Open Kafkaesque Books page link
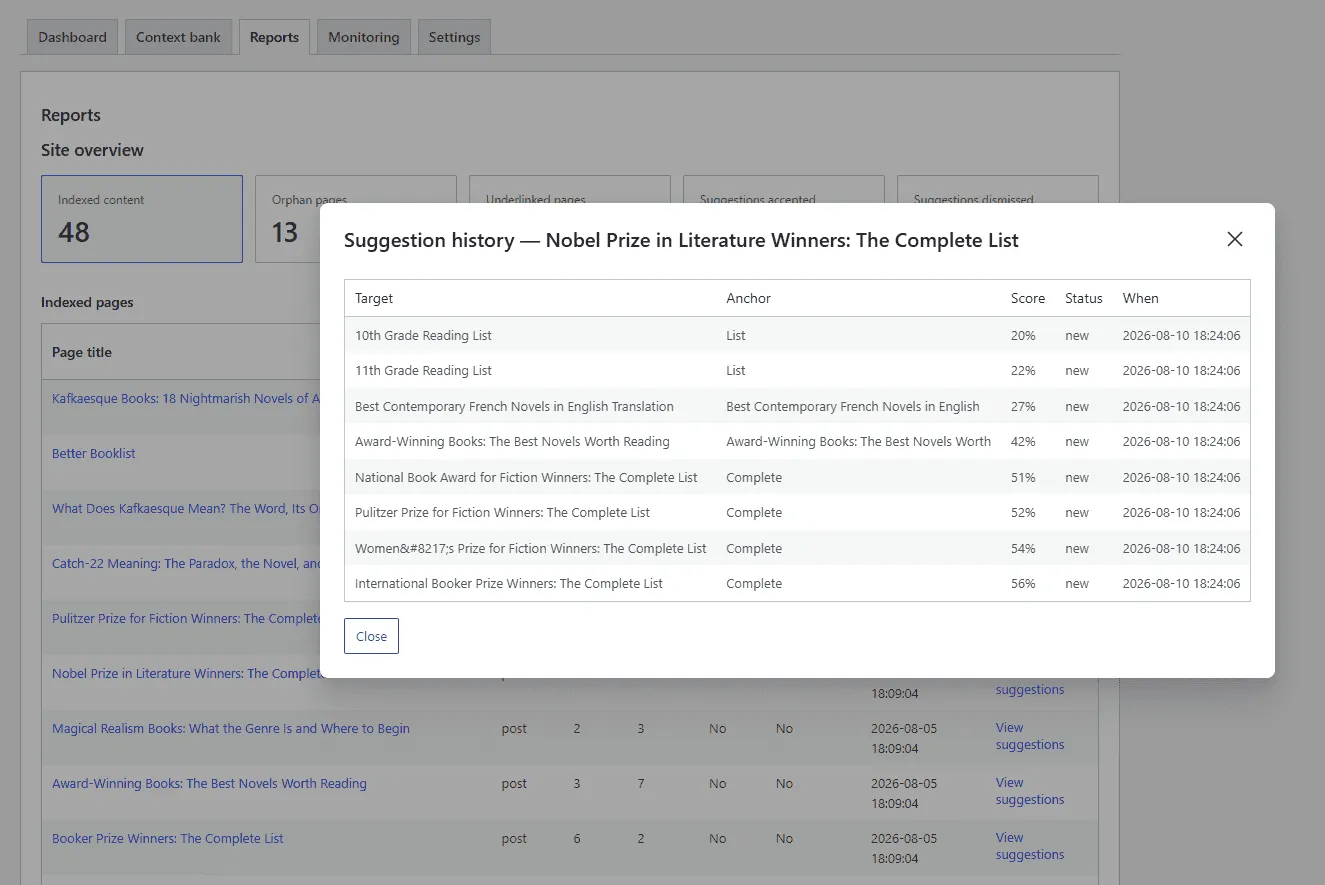 (186, 398)
